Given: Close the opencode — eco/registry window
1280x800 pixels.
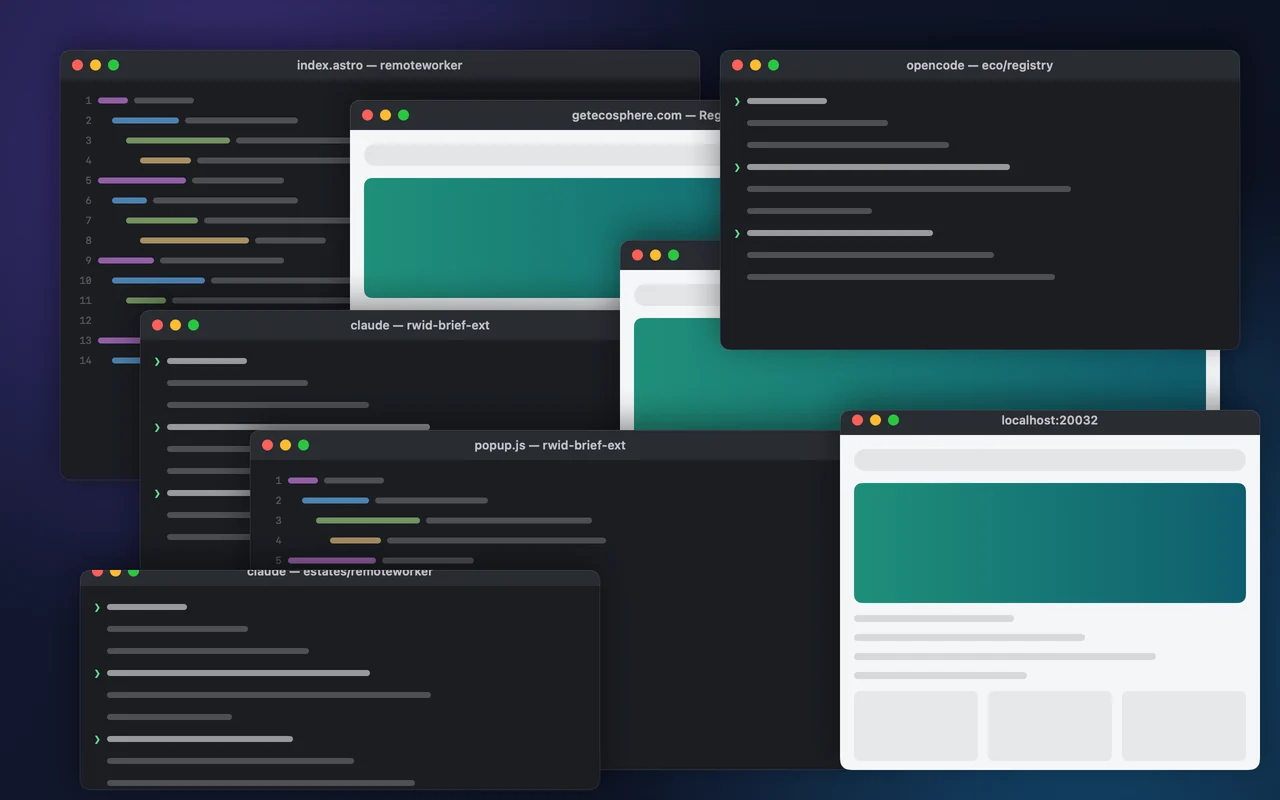Looking at the screenshot, I should tap(738, 65).
